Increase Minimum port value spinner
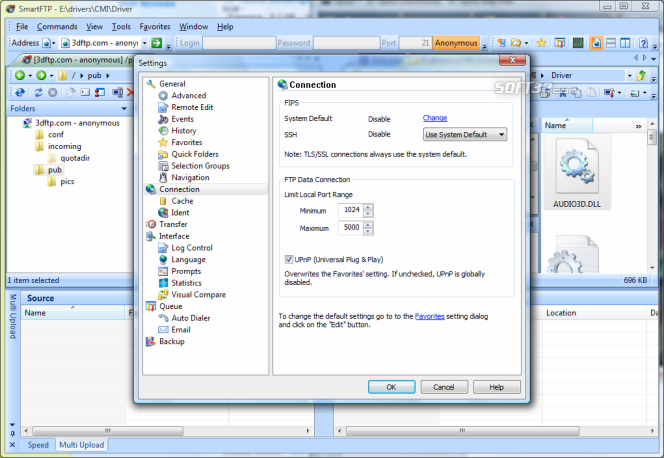 [368, 207]
